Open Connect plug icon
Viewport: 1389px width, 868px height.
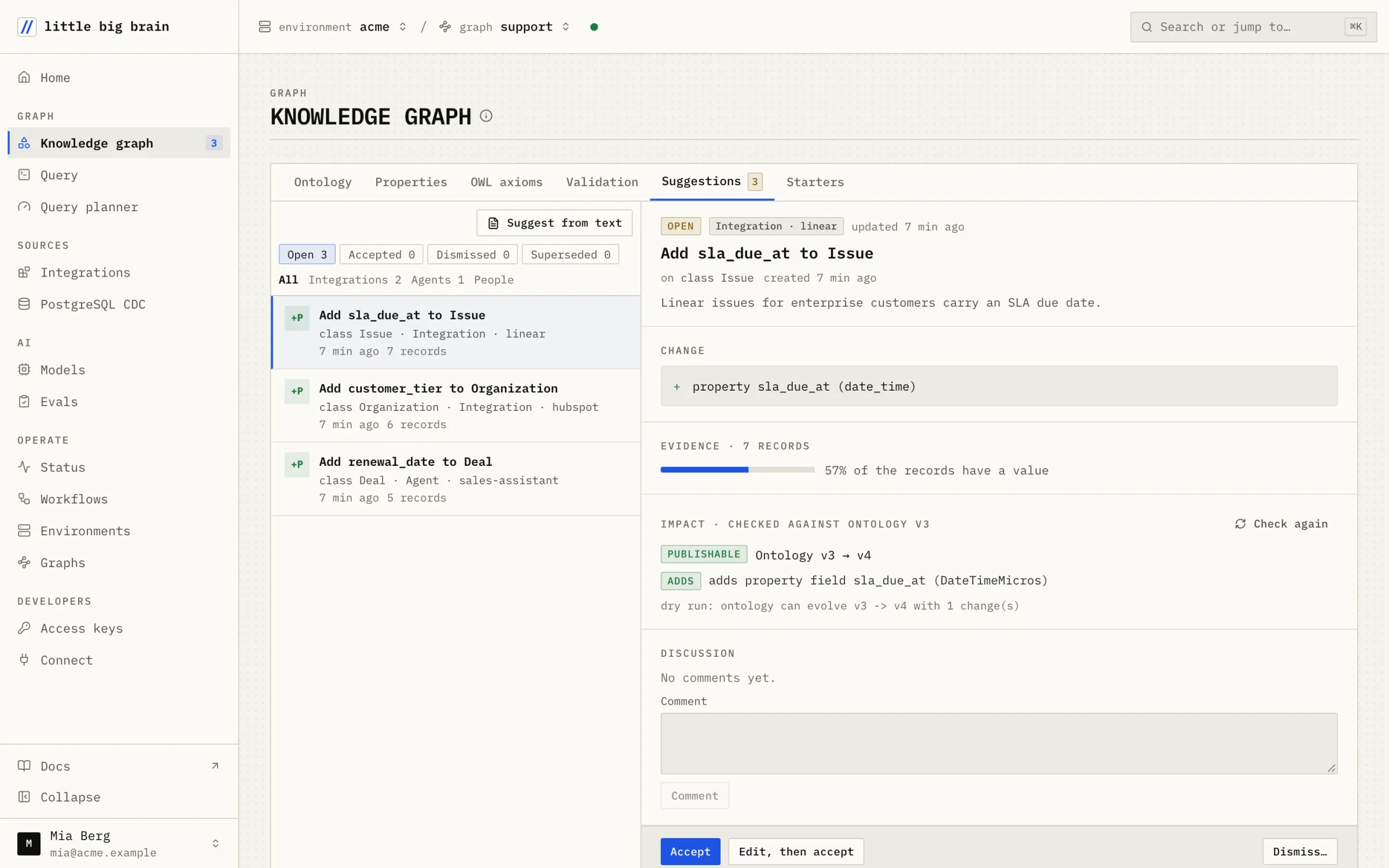[24, 660]
